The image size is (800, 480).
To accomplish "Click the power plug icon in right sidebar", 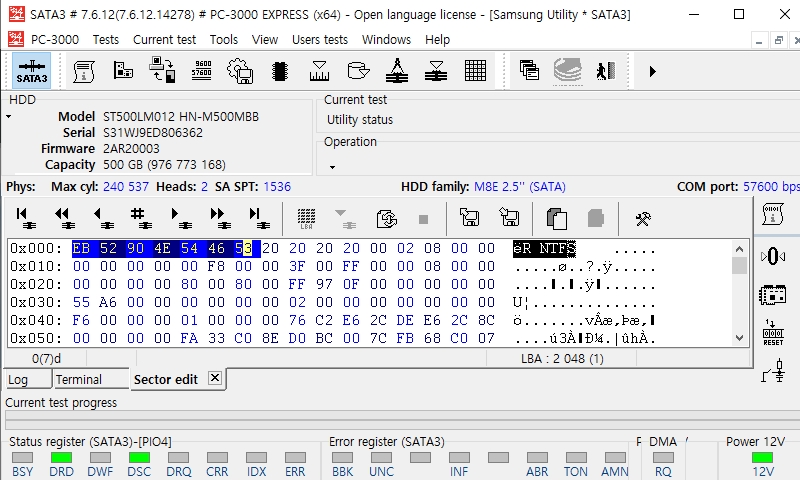I will point(773,371).
